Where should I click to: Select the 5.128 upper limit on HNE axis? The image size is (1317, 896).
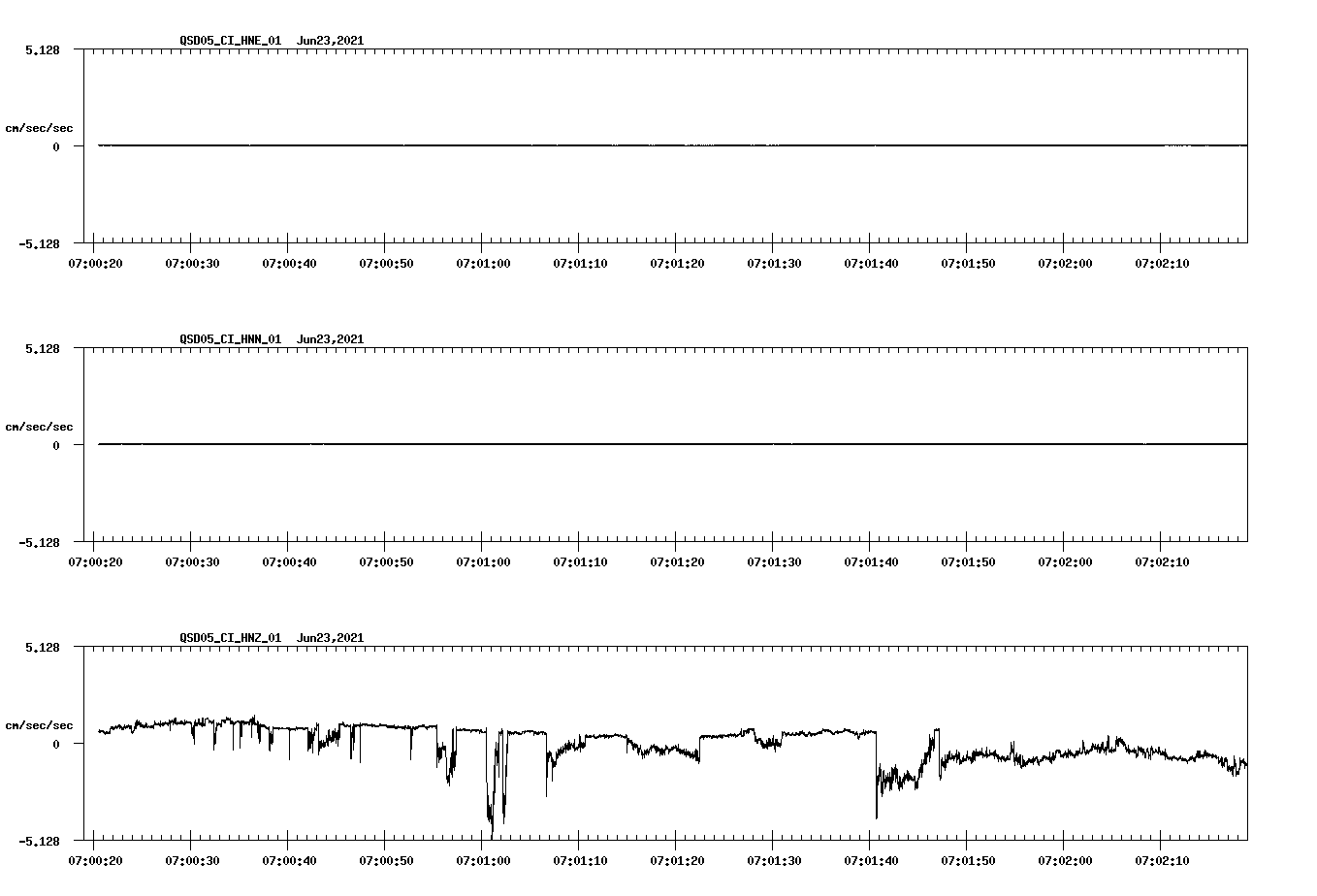coord(43,49)
